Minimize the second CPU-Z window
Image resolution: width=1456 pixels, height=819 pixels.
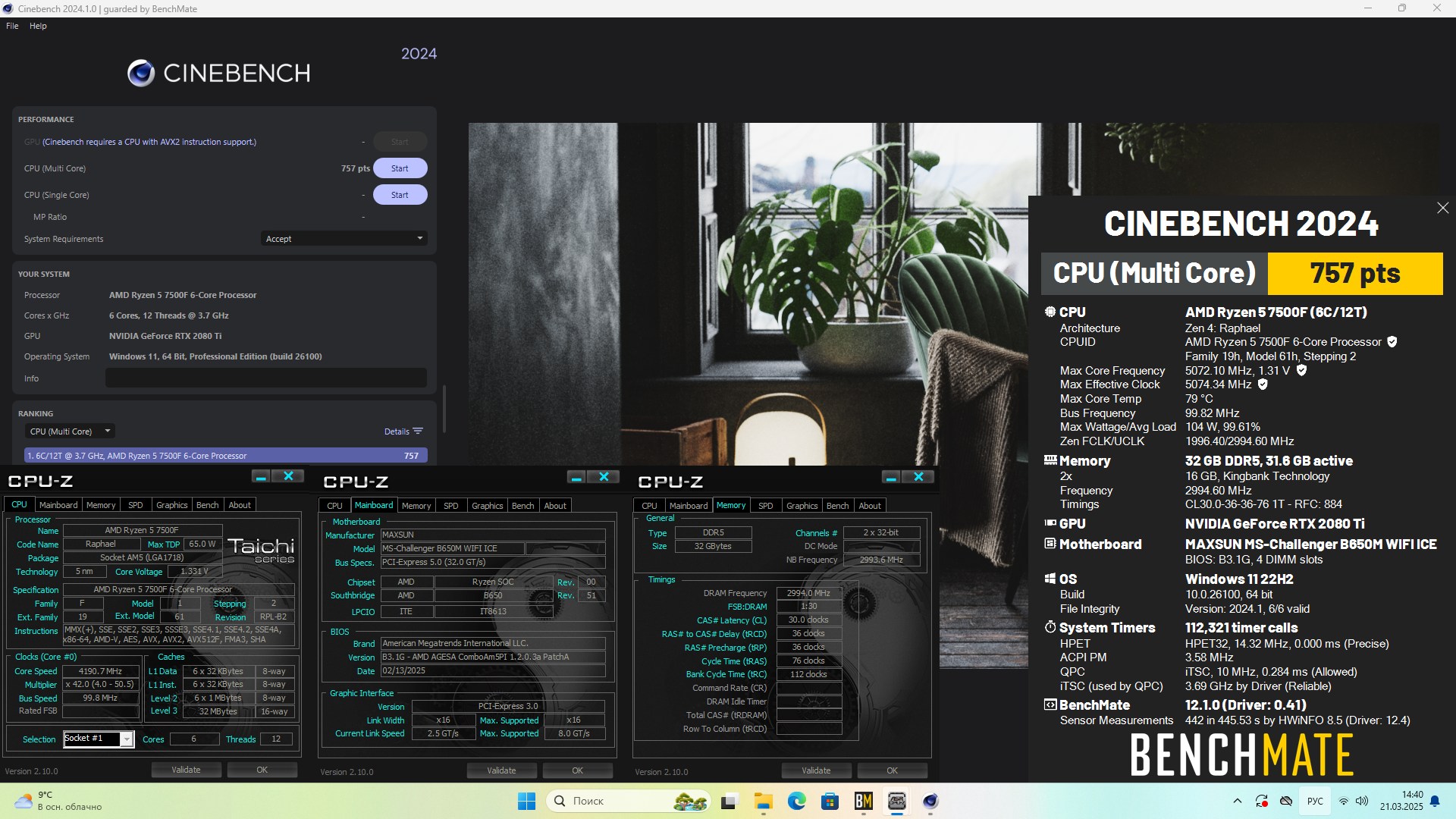click(x=576, y=477)
